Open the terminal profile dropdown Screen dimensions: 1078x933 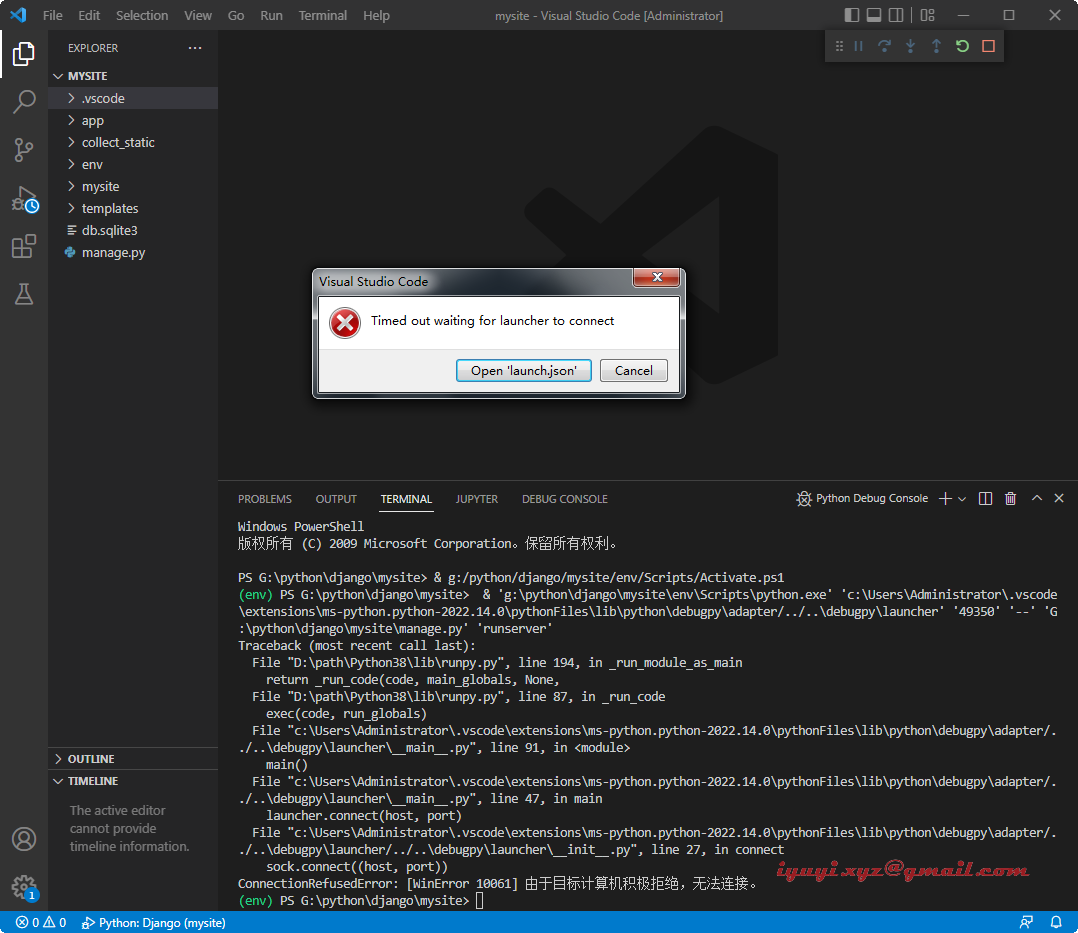(963, 498)
